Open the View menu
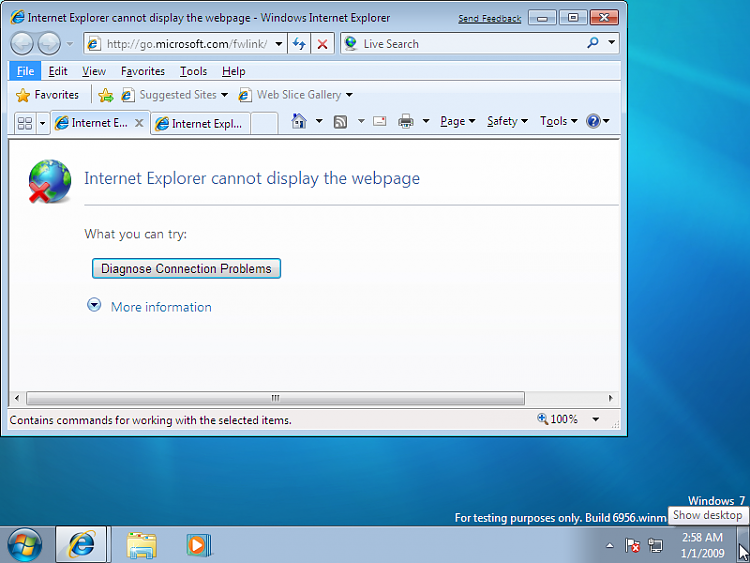This screenshot has height=563, width=750. point(94,71)
